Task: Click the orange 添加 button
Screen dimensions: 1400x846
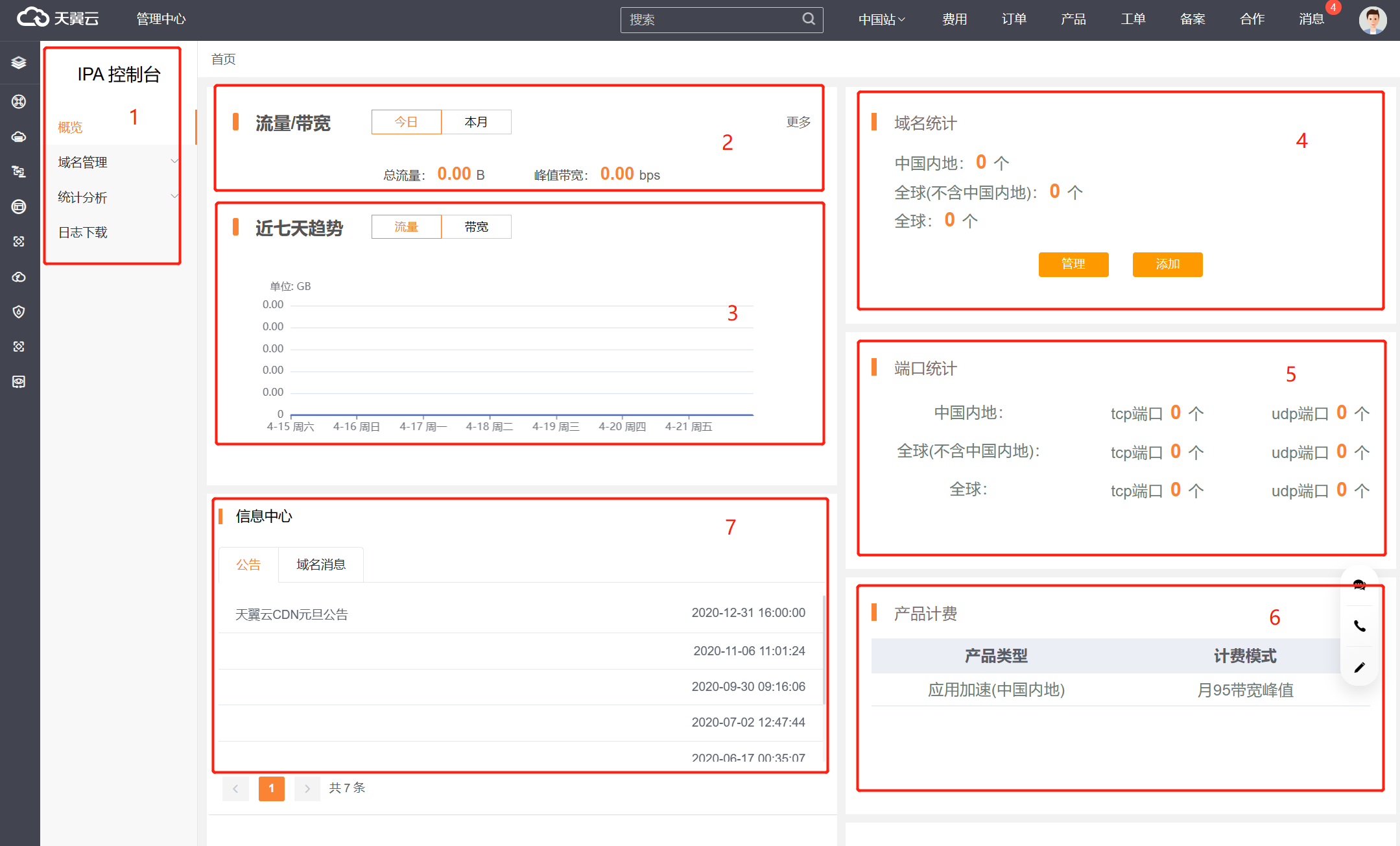Action: click(x=1167, y=264)
